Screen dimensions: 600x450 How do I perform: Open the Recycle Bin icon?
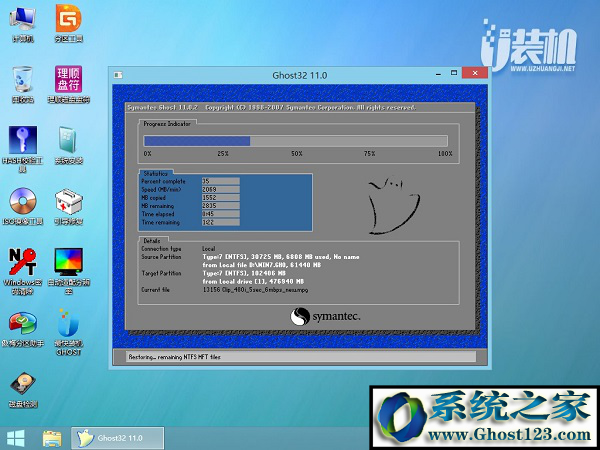click(x=23, y=84)
